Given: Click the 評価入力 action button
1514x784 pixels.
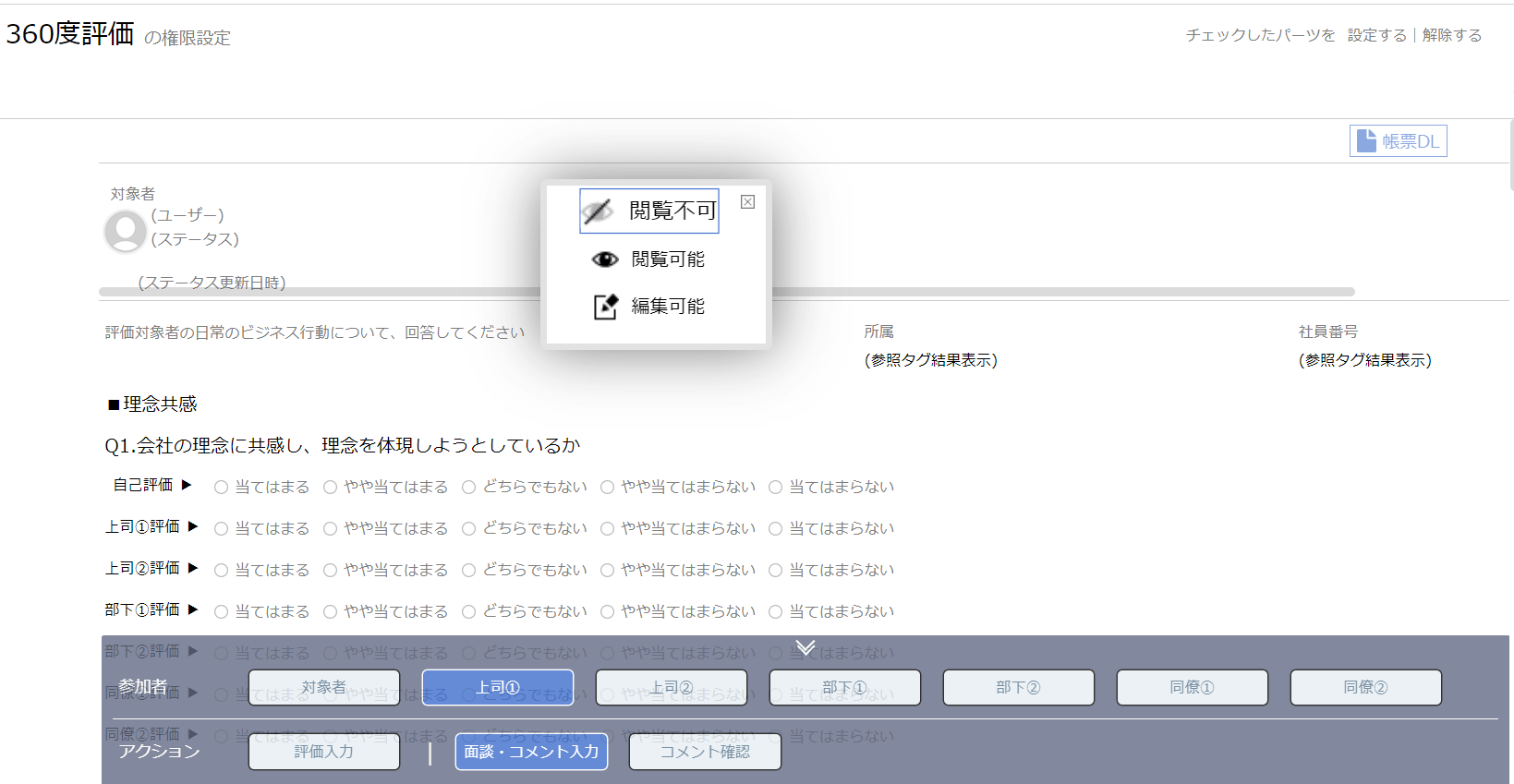Looking at the screenshot, I should click(x=324, y=752).
